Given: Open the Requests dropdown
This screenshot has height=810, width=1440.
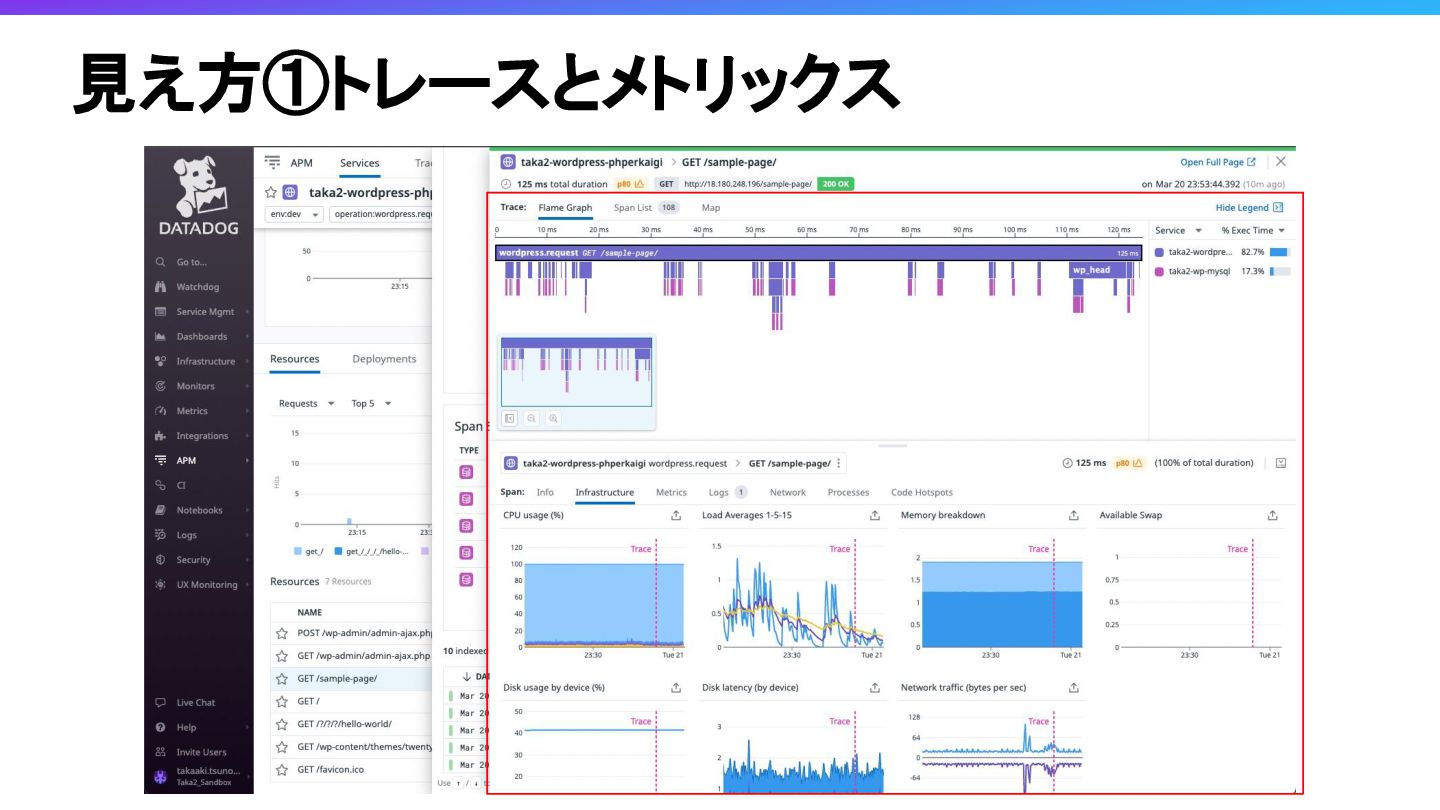Looking at the screenshot, I should 306,404.
